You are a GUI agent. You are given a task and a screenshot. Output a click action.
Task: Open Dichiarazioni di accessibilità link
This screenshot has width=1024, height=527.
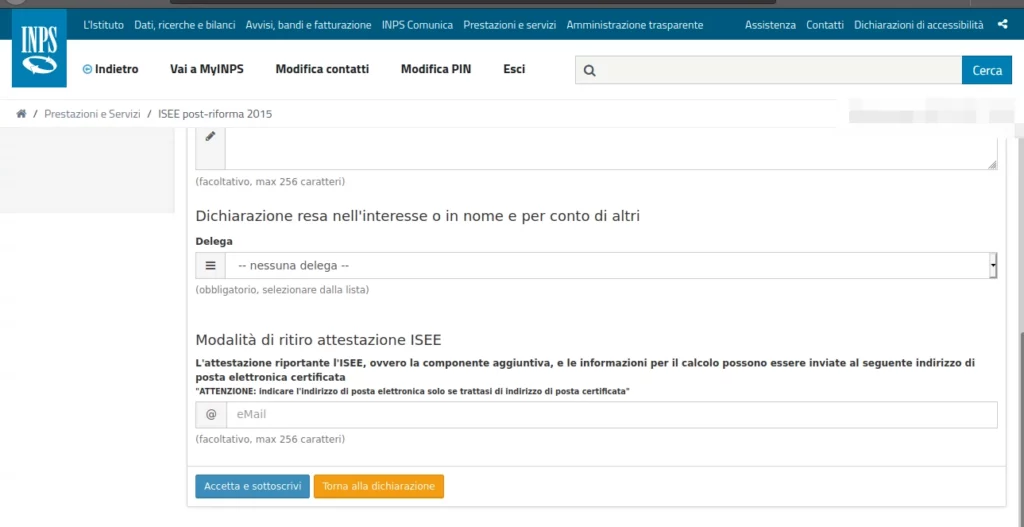pos(918,25)
